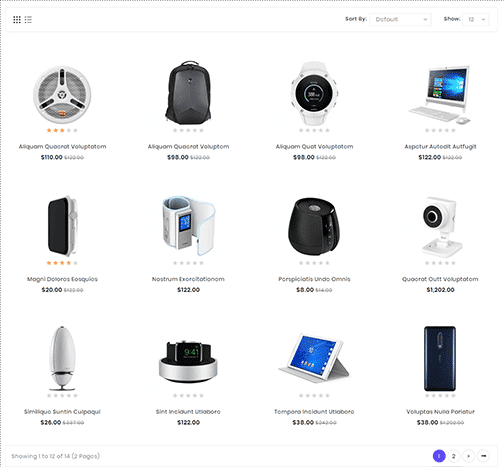Screen dimensions: 504x467
Task: Open Aspetur Autodit Autfugit product link
Action: coord(440,147)
